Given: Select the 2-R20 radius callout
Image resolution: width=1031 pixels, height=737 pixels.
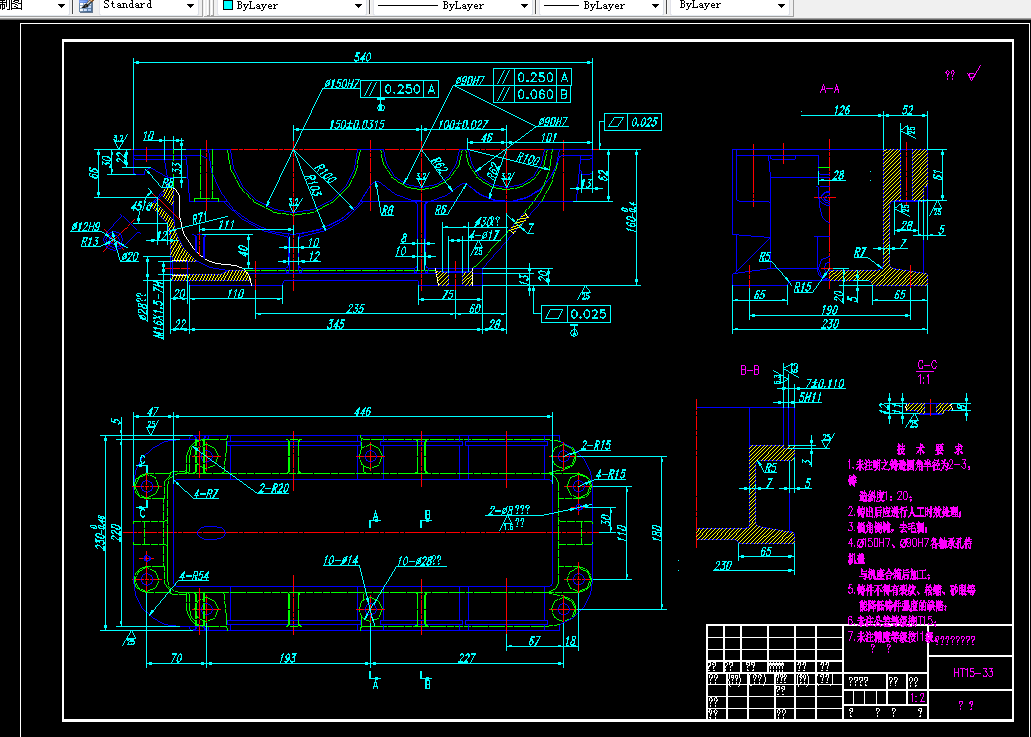Looking at the screenshot, I should (x=274, y=488).
